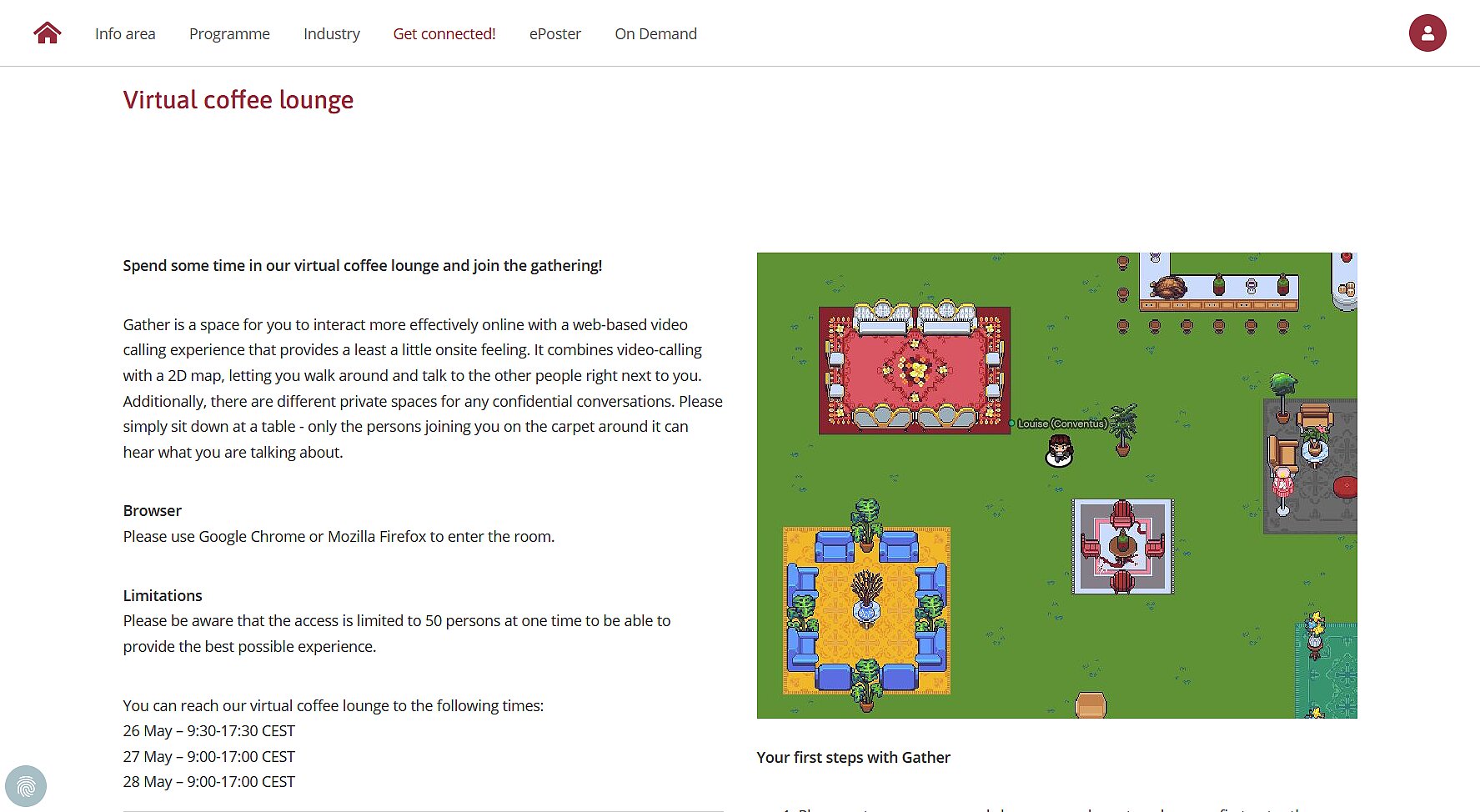Image resolution: width=1480 pixels, height=812 pixels.
Task: Open the fingerprint privacy settings icon
Action: [26, 786]
